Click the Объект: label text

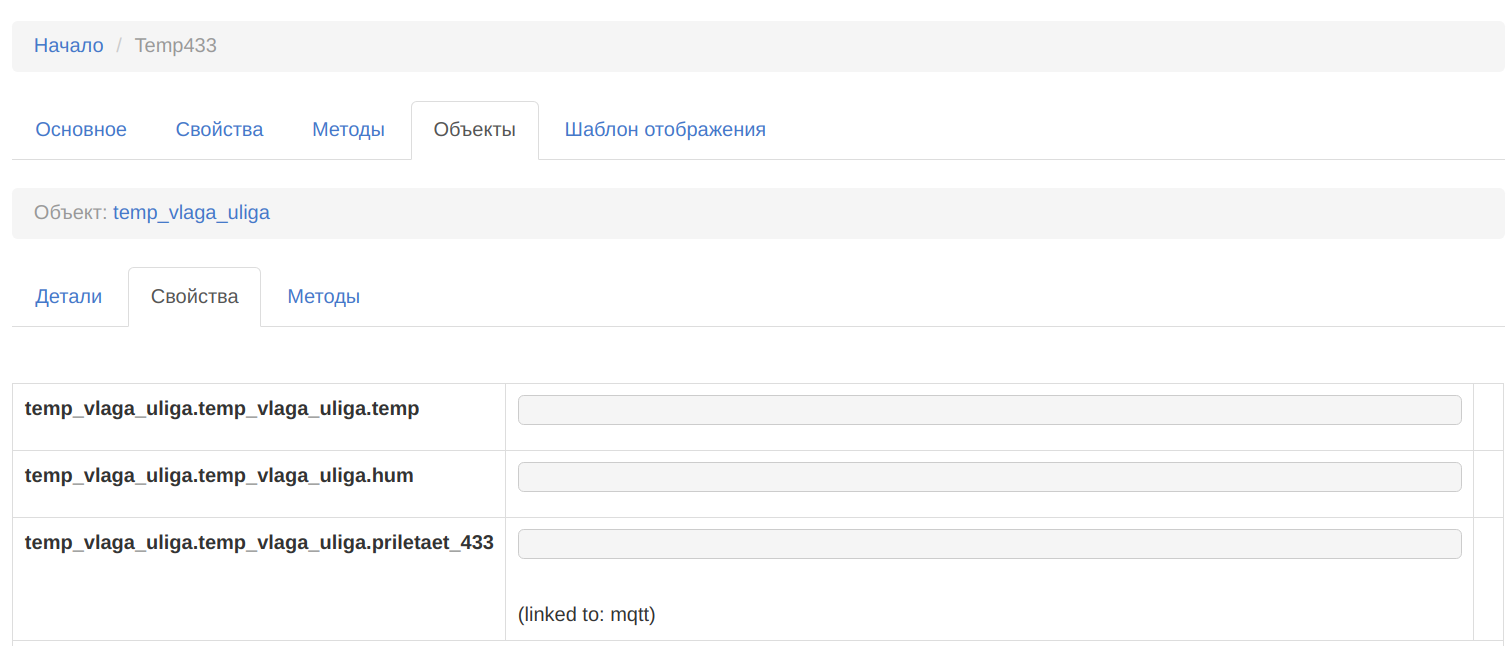70,213
